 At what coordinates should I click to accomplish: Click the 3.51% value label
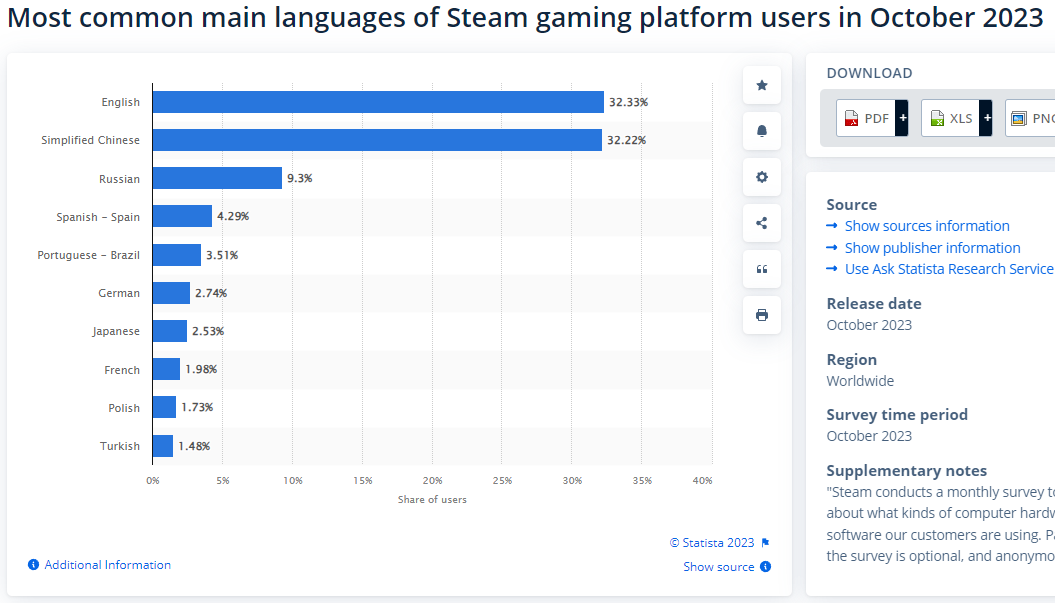click(222, 255)
